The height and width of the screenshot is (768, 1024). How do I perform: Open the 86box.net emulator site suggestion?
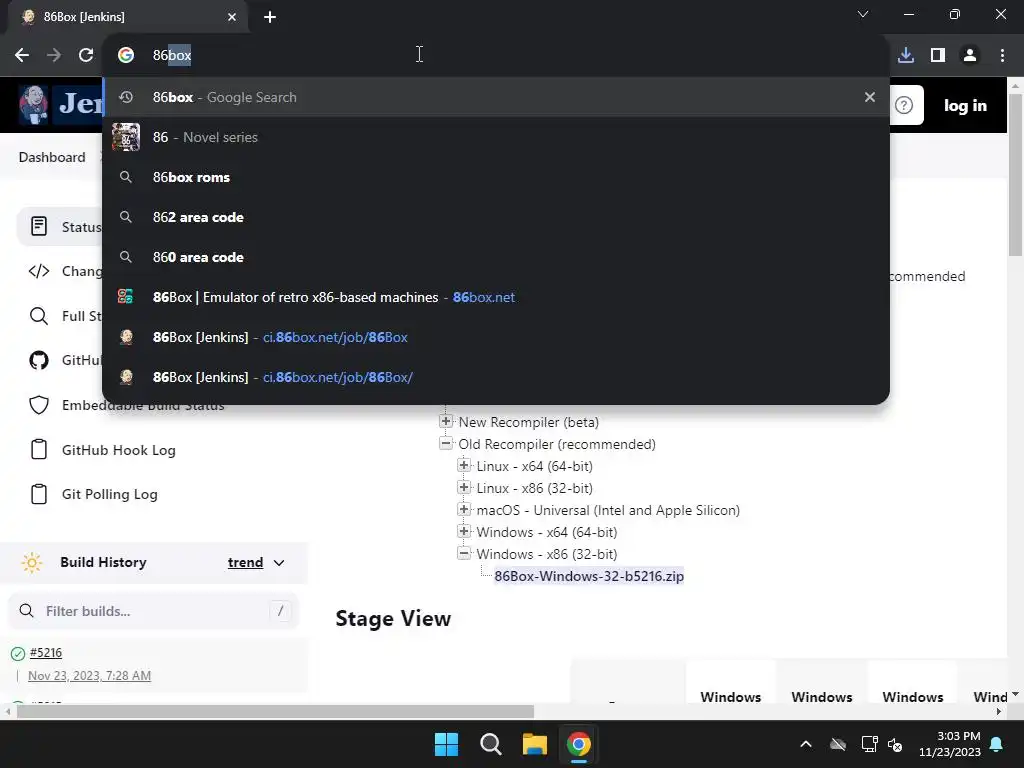point(496,297)
